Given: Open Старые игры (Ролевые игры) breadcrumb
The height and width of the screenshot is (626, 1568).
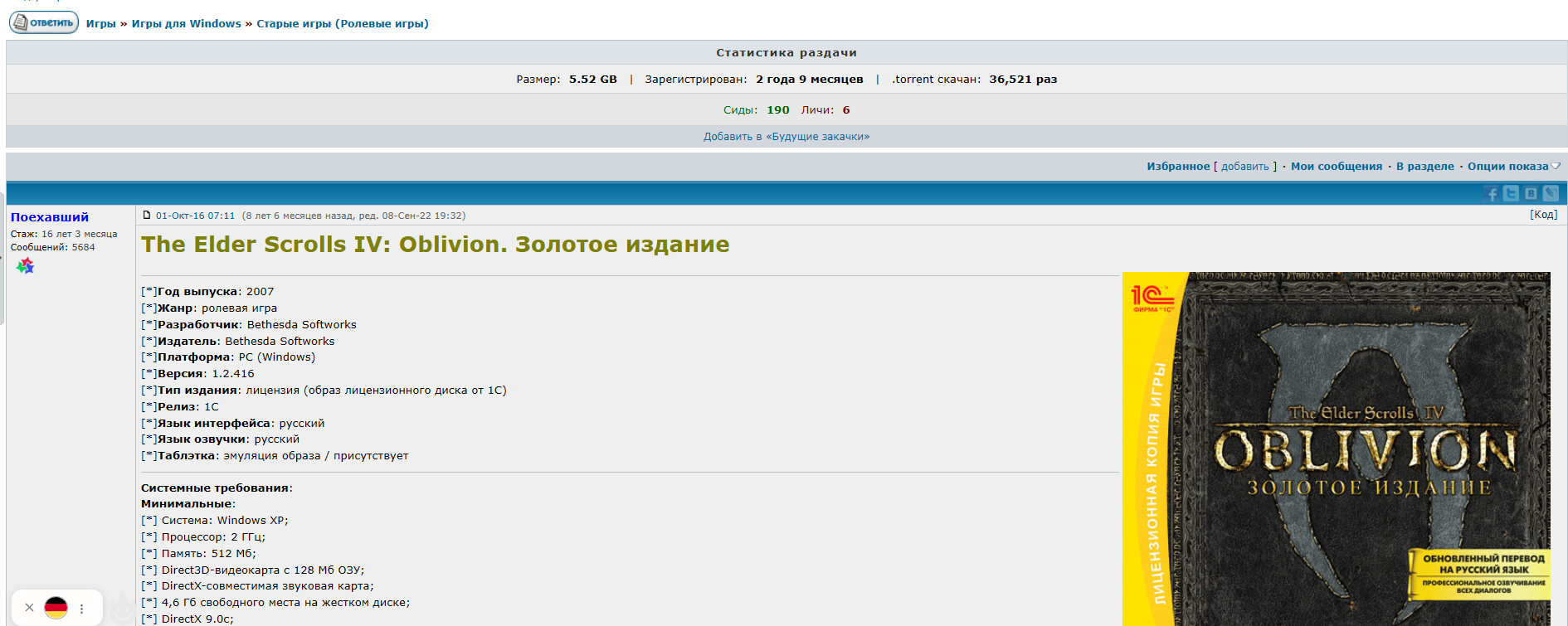Looking at the screenshot, I should [343, 24].
